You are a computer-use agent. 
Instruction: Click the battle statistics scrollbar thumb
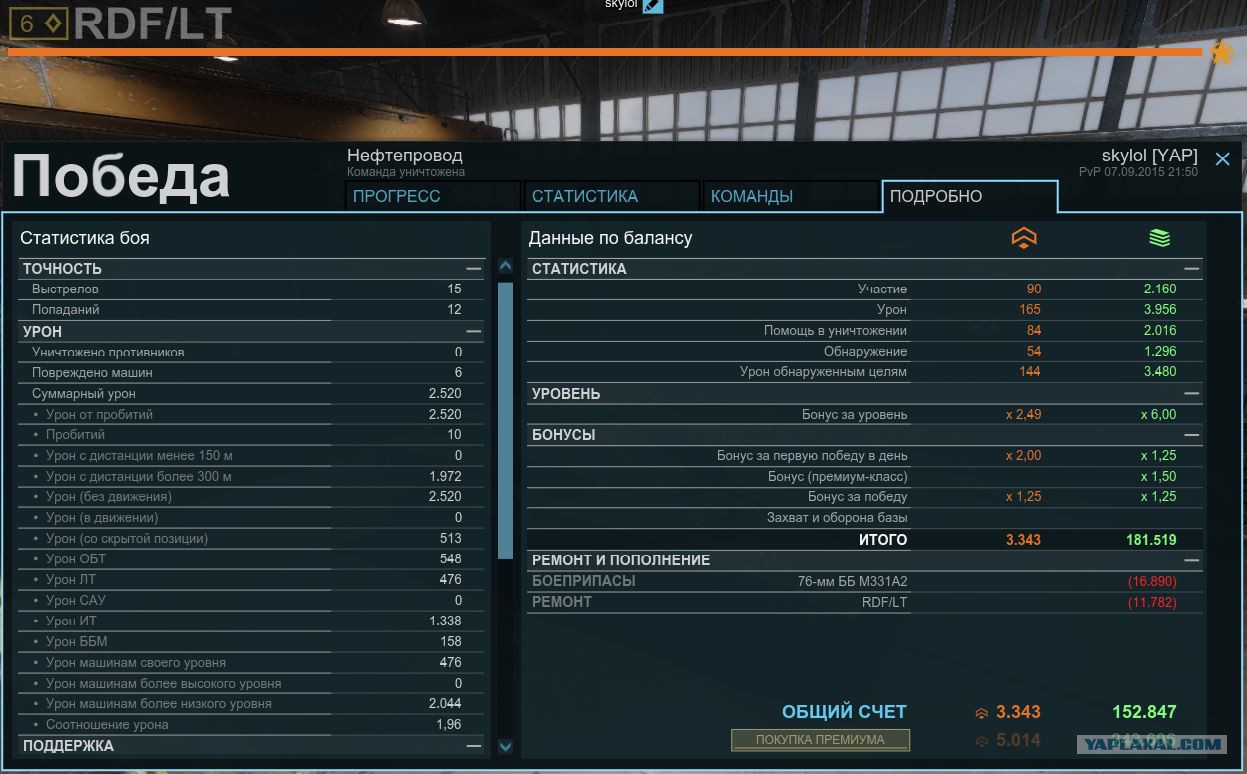coord(505,419)
